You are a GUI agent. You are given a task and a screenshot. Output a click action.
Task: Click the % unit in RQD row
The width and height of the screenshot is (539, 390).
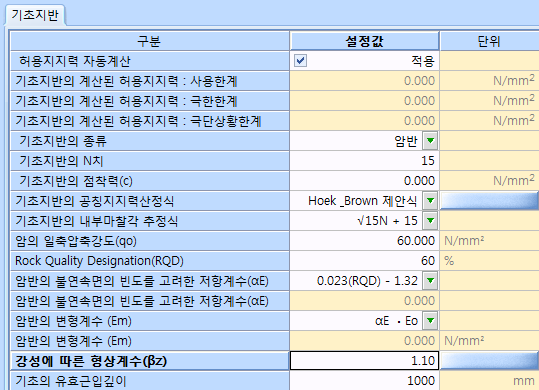click(x=449, y=261)
